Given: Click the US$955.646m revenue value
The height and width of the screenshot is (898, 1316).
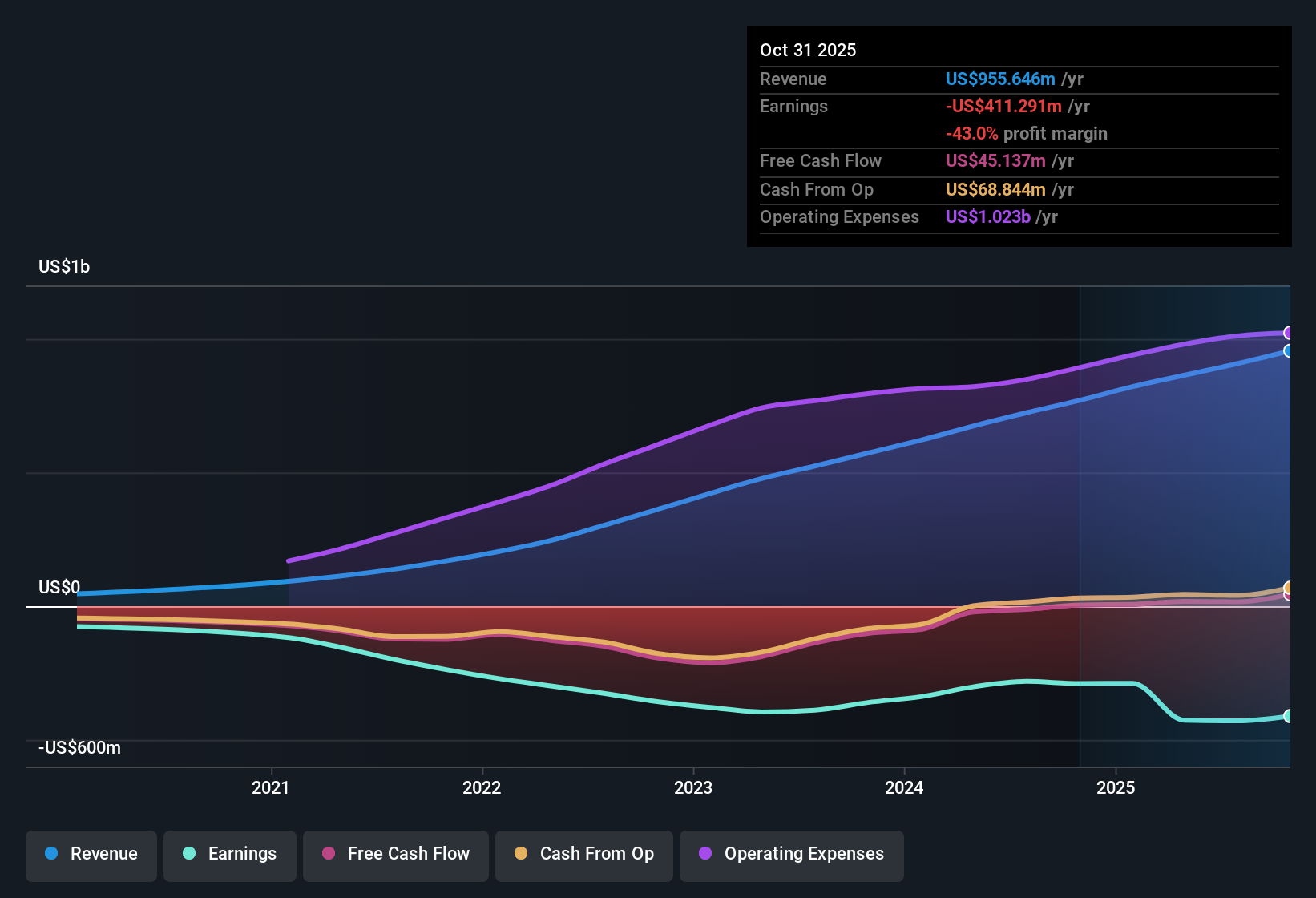Looking at the screenshot, I should click(x=999, y=79).
